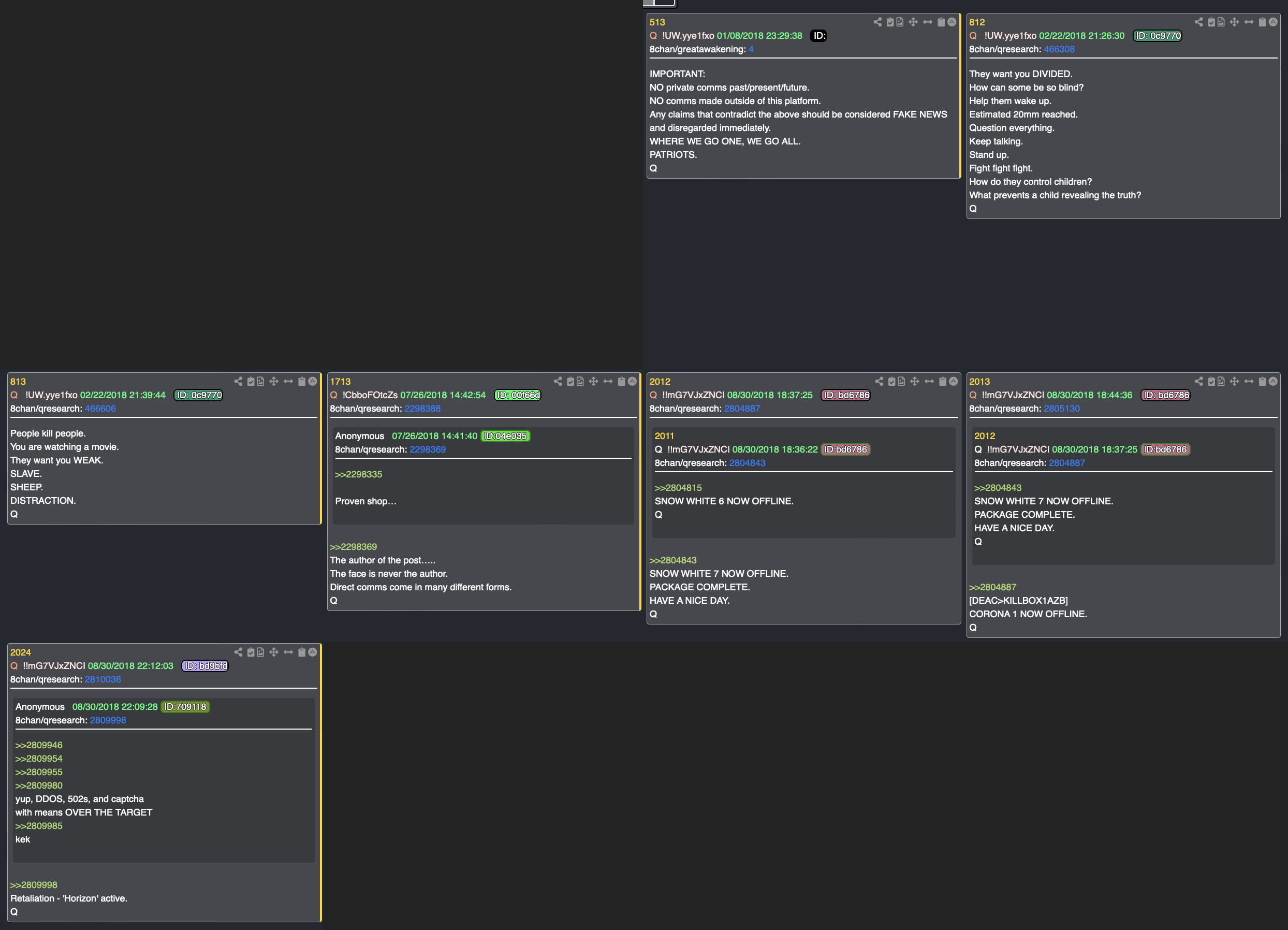Screen dimensions: 1288x930
Task: Open greatawakening thread link 4
Action: (x=751, y=49)
